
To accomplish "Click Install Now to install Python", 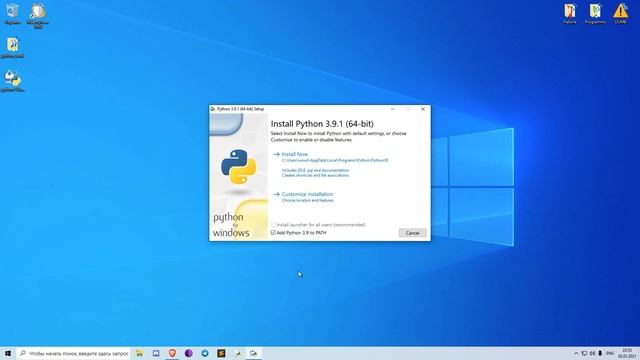I will tap(295, 154).
